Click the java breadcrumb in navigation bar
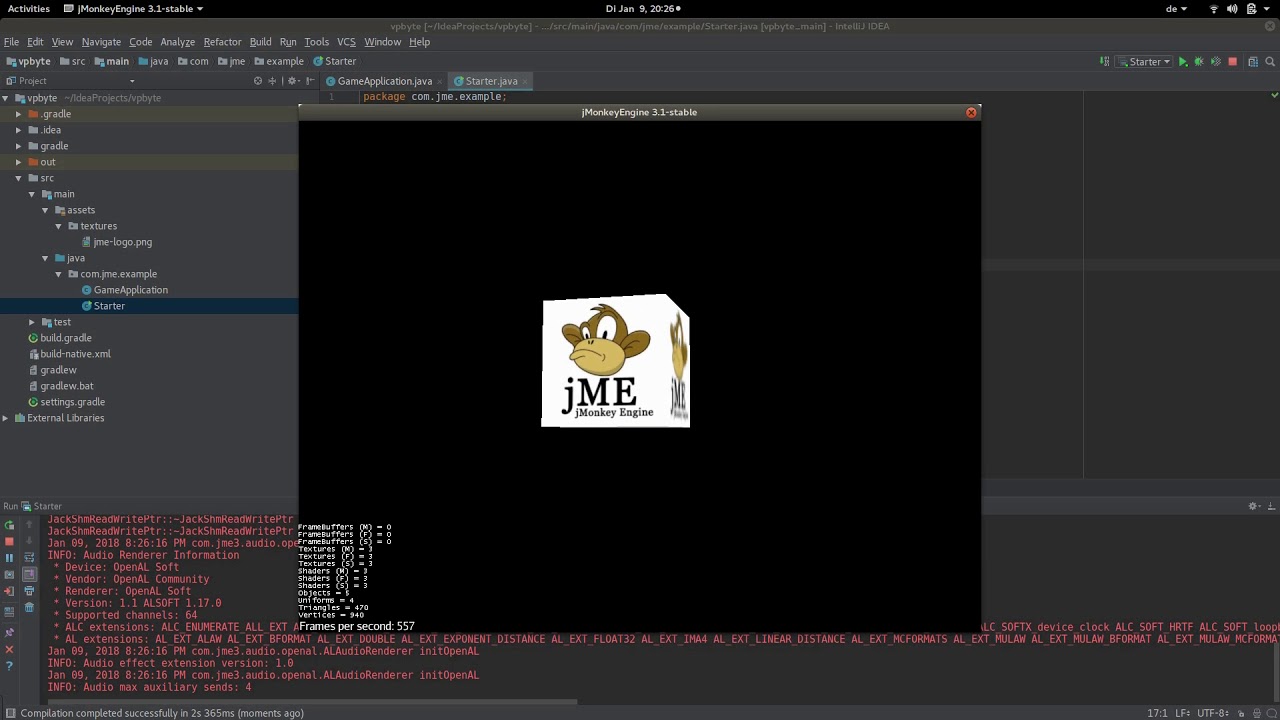Image resolution: width=1280 pixels, height=720 pixels. pyautogui.click(x=153, y=61)
